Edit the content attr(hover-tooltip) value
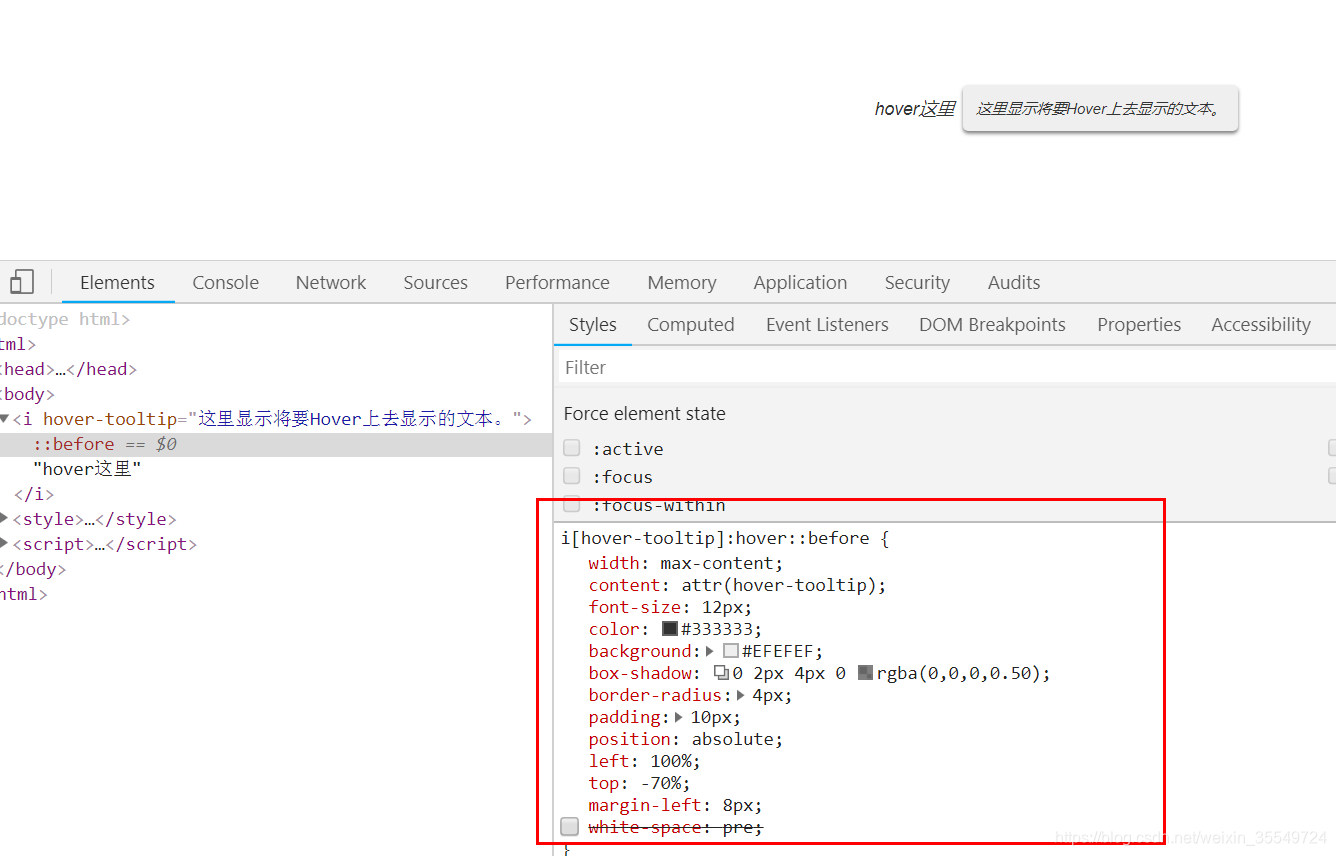This screenshot has height=856, width=1336. (779, 585)
